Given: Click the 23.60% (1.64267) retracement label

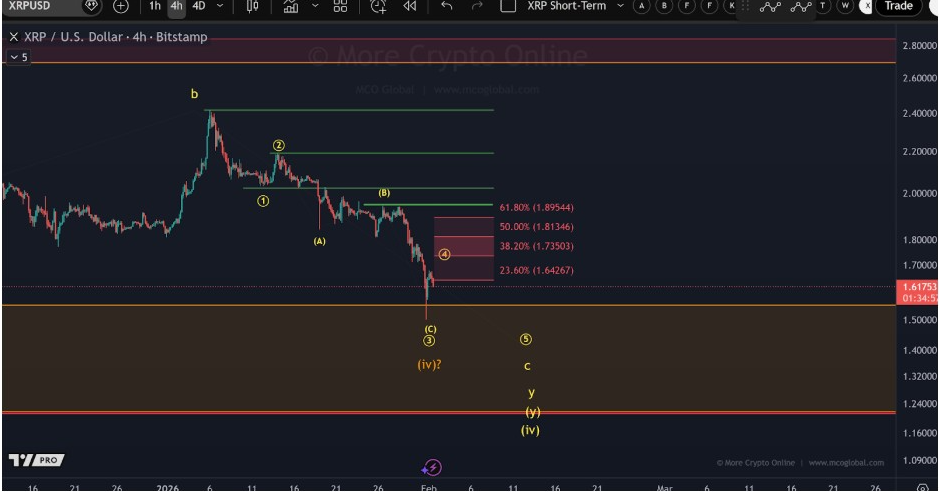Looking at the screenshot, I should [x=536, y=270].
